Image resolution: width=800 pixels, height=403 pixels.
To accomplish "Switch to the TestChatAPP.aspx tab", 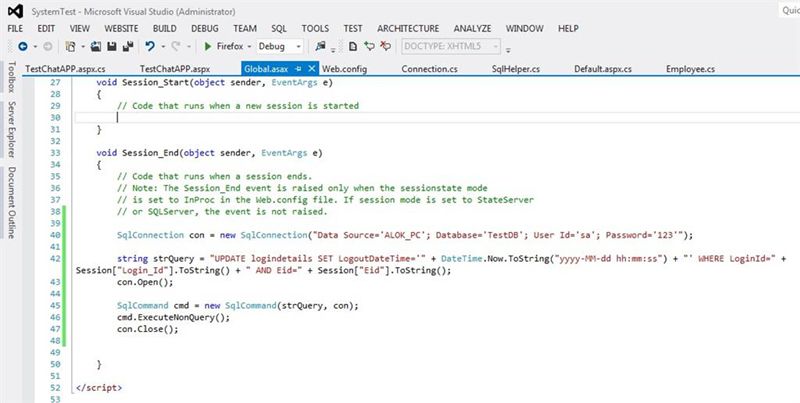I will tap(175, 69).
